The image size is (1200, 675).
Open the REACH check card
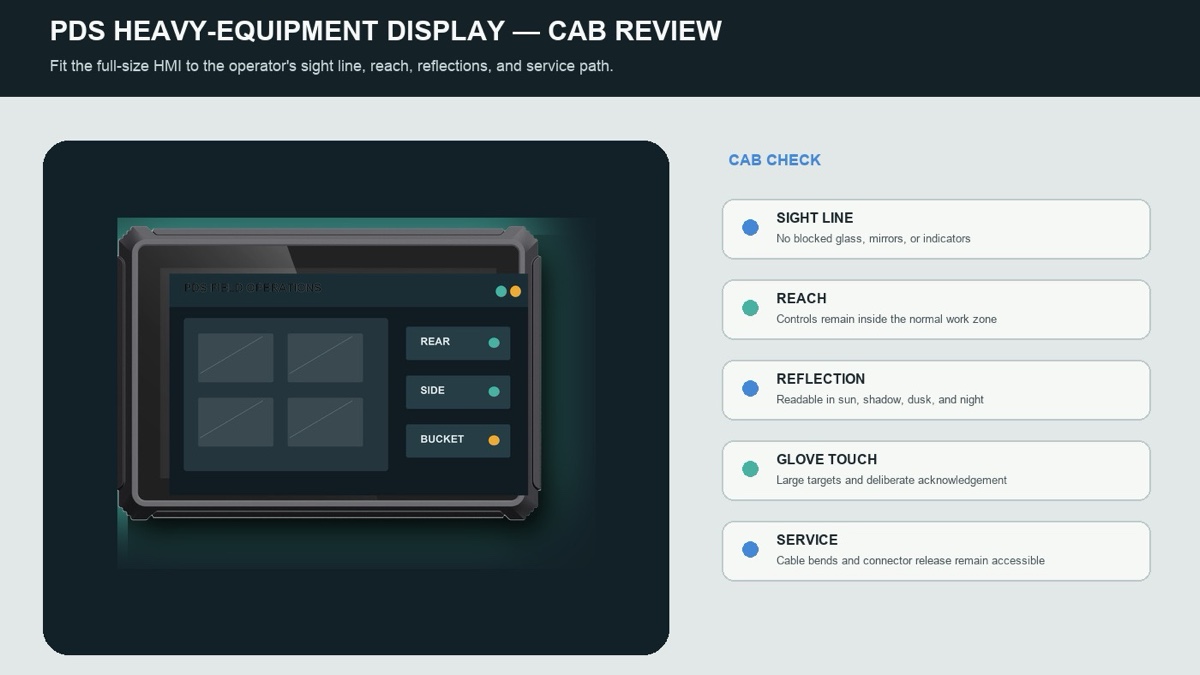936,309
